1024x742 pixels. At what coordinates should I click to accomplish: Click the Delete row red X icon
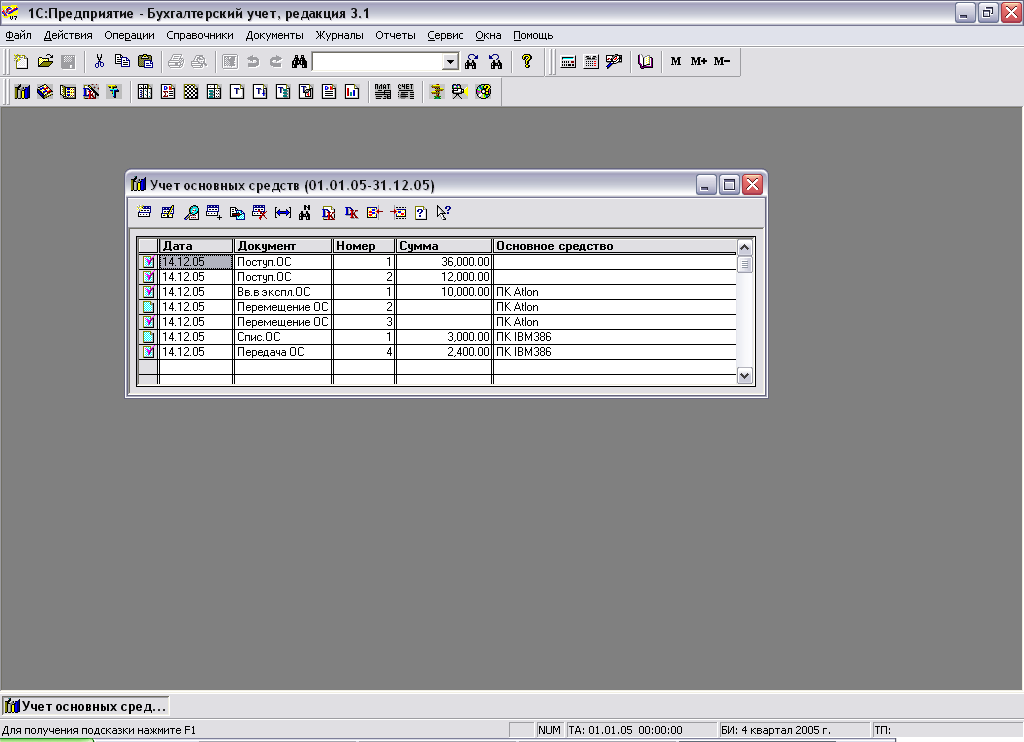pos(260,212)
